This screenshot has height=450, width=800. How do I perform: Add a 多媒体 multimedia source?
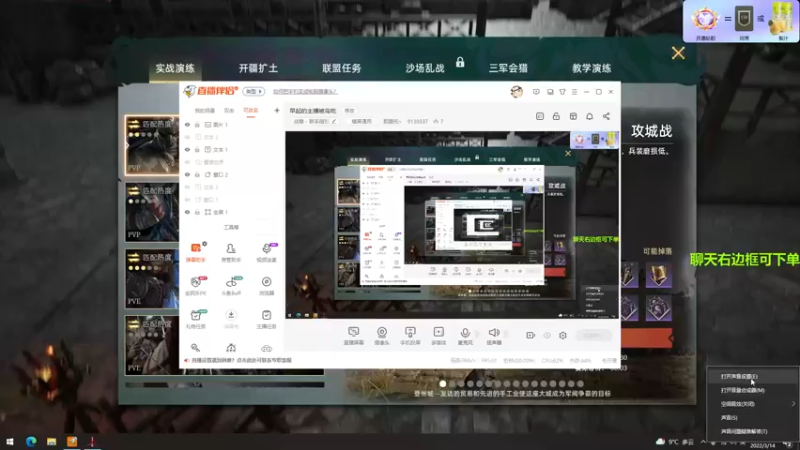[x=438, y=336]
